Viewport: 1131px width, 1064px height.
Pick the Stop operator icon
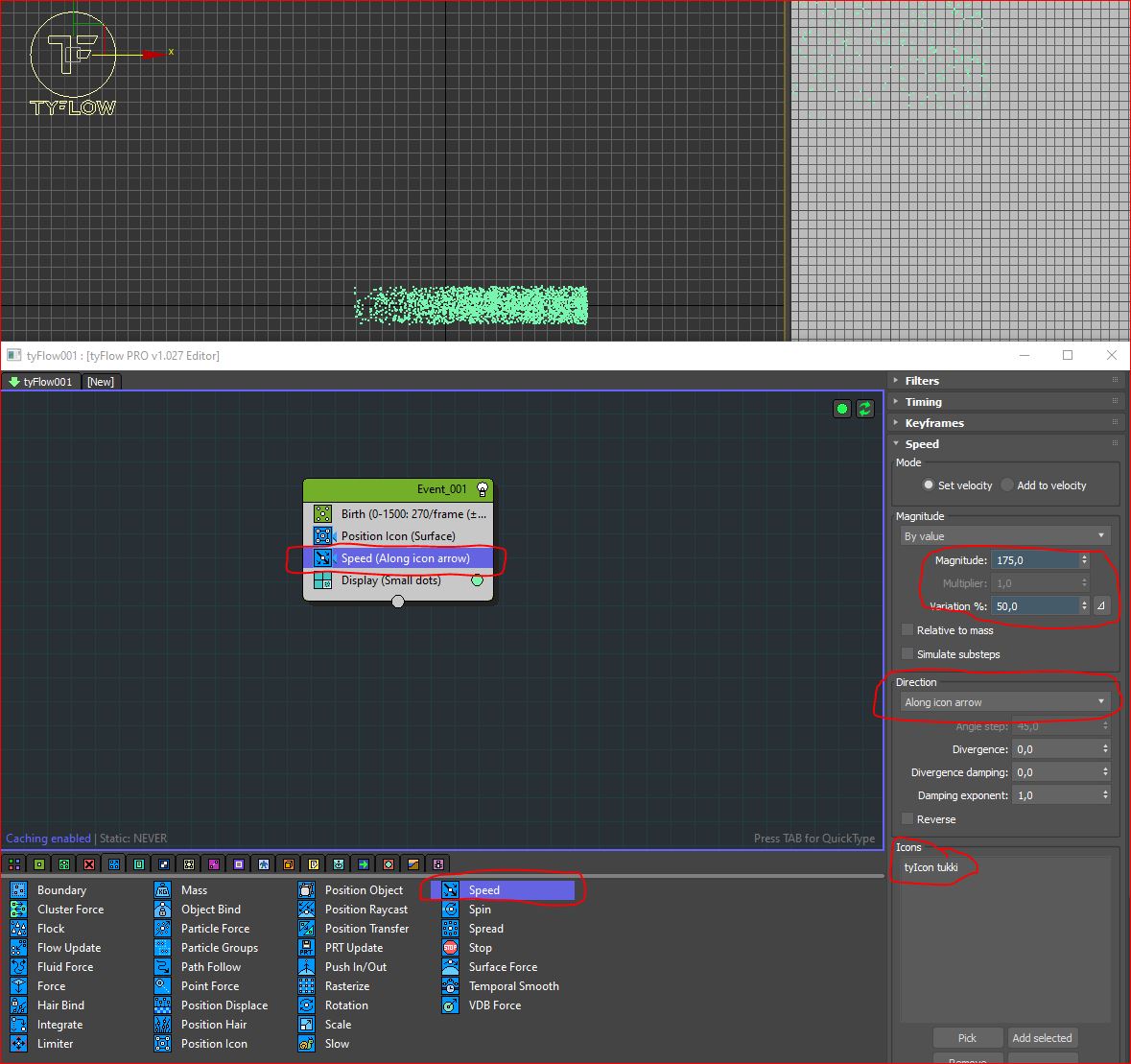(450, 948)
